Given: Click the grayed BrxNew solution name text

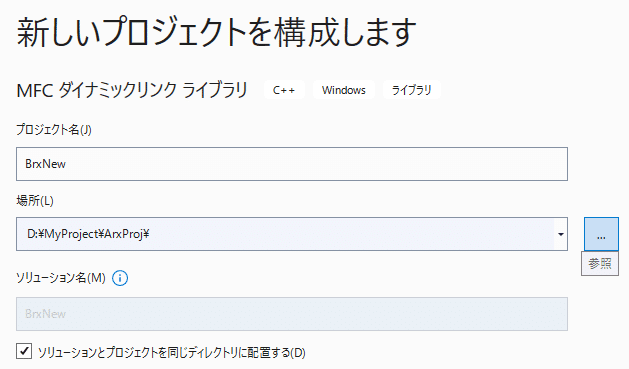Looking at the screenshot, I should point(45,314).
